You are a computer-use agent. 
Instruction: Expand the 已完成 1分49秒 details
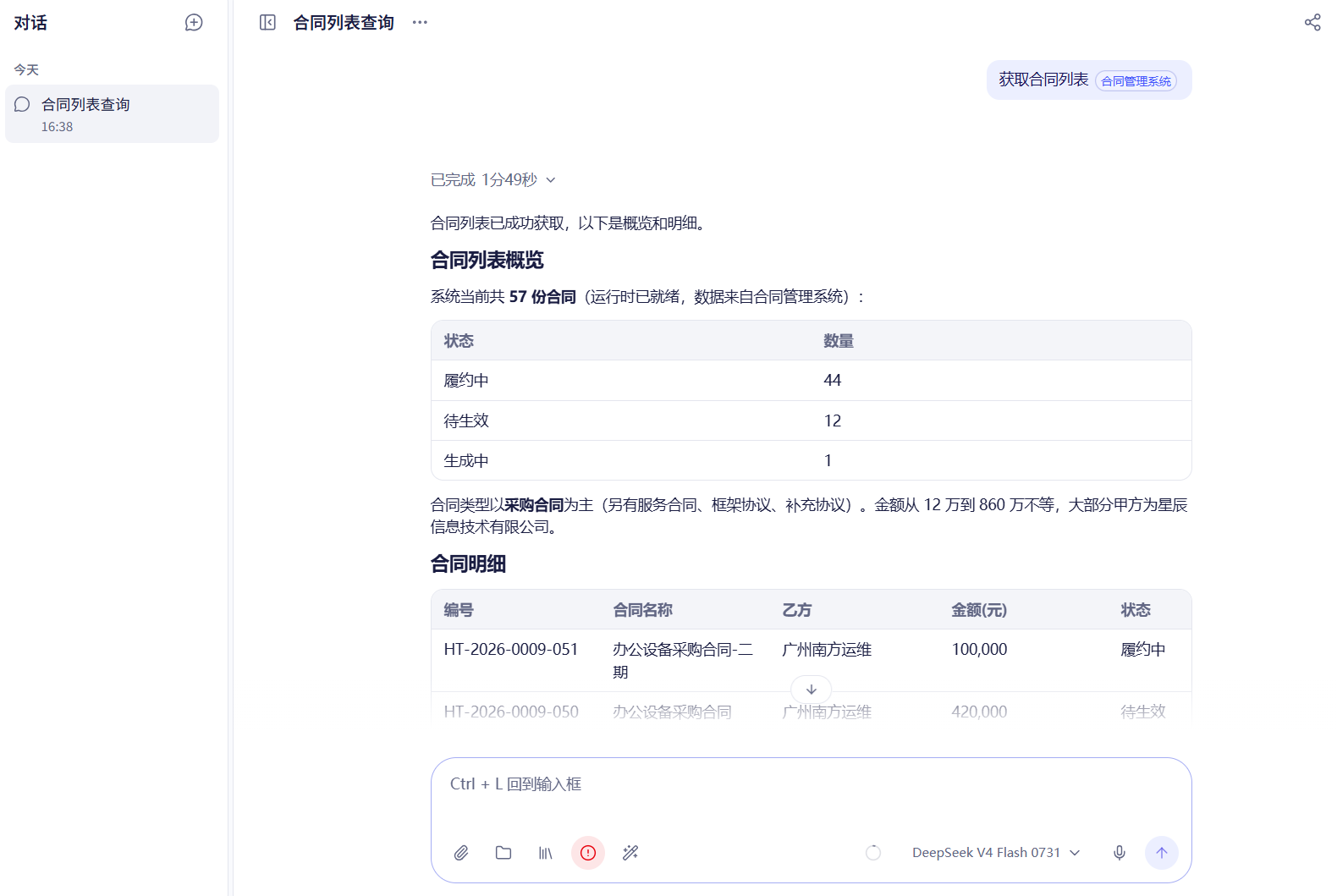point(493,180)
